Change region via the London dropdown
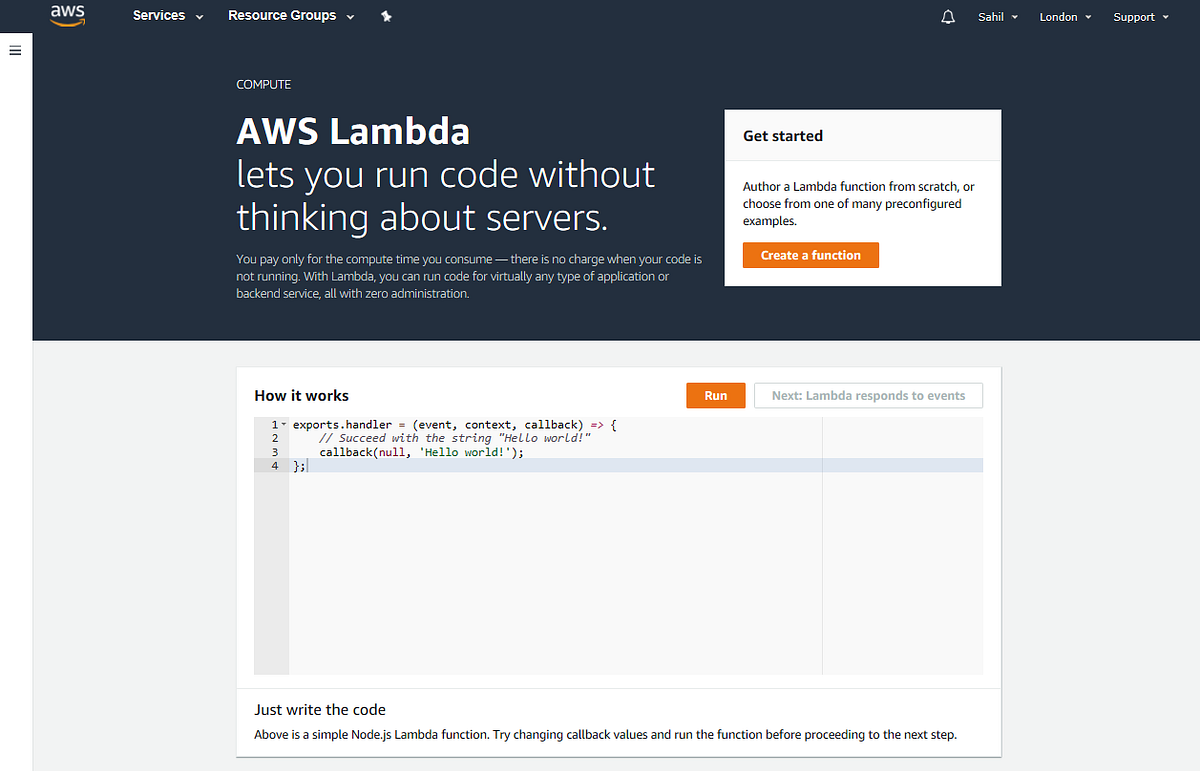 pyautogui.click(x=1065, y=17)
